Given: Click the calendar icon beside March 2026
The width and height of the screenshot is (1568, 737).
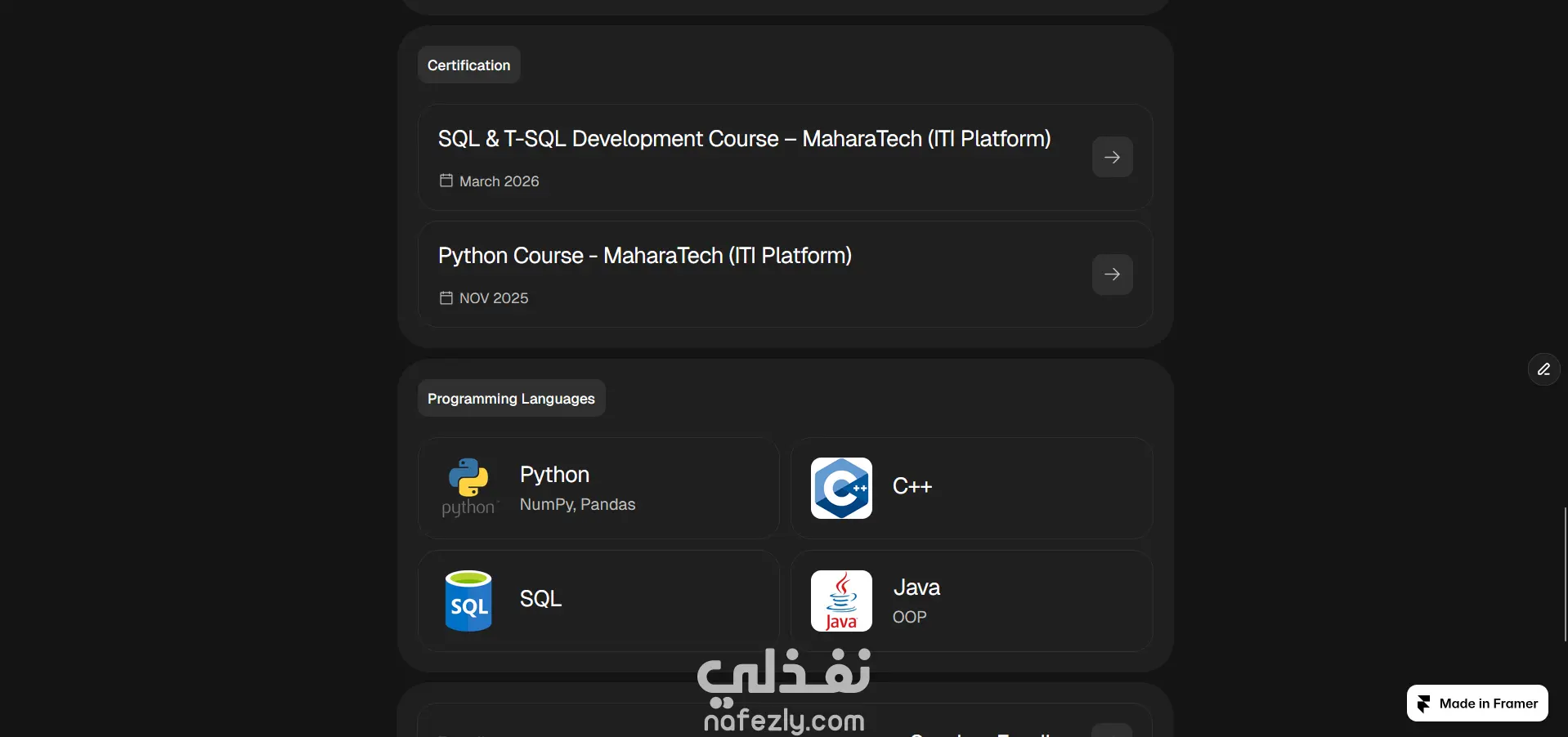Looking at the screenshot, I should [x=446, y=181].
